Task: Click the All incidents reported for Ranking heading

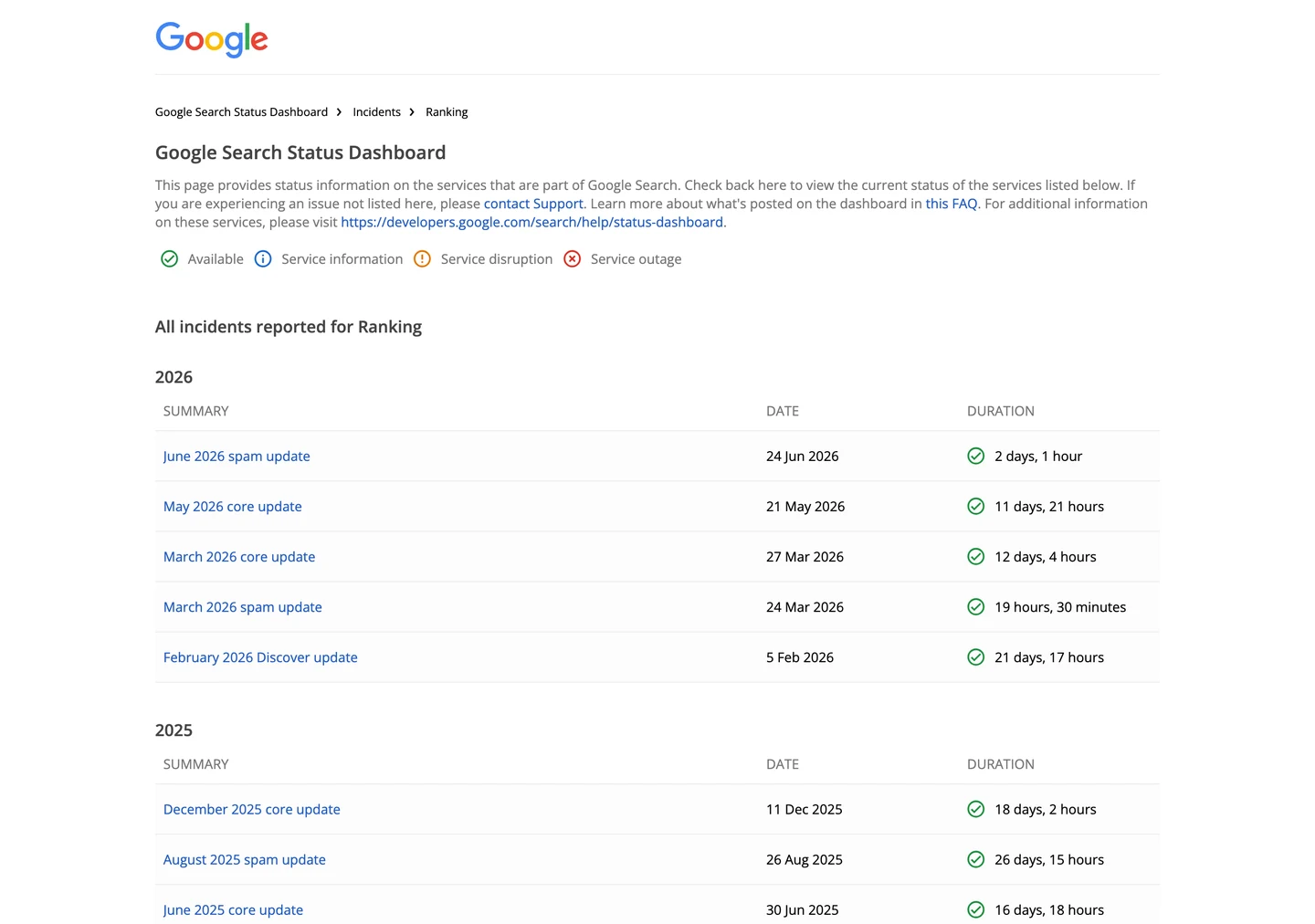Action: 289,327
